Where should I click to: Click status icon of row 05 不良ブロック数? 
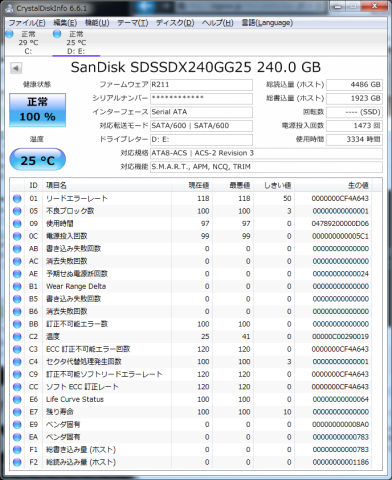click(17, 211)
